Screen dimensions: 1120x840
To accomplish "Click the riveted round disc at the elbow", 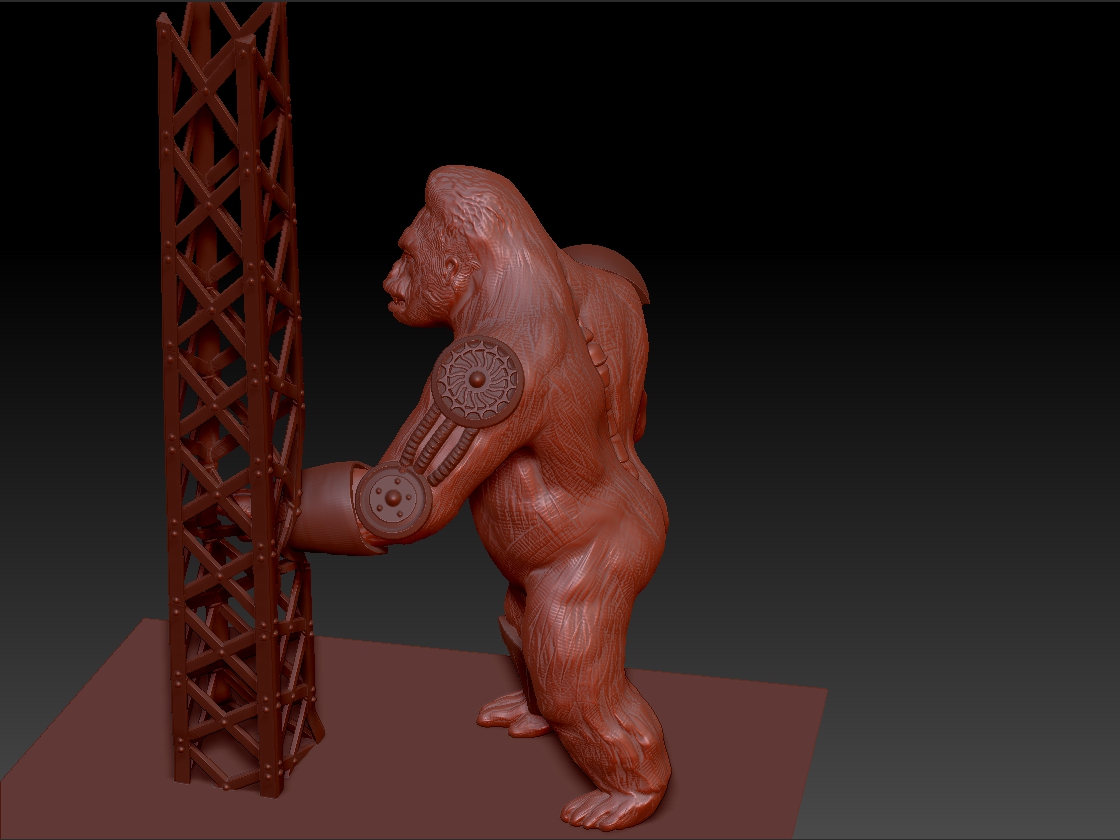I will click(392, 498).
